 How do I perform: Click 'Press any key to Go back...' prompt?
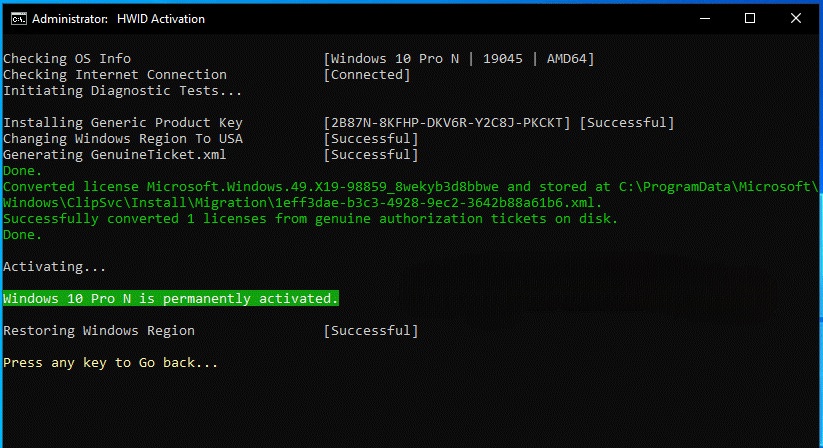[x=110, y=362]
